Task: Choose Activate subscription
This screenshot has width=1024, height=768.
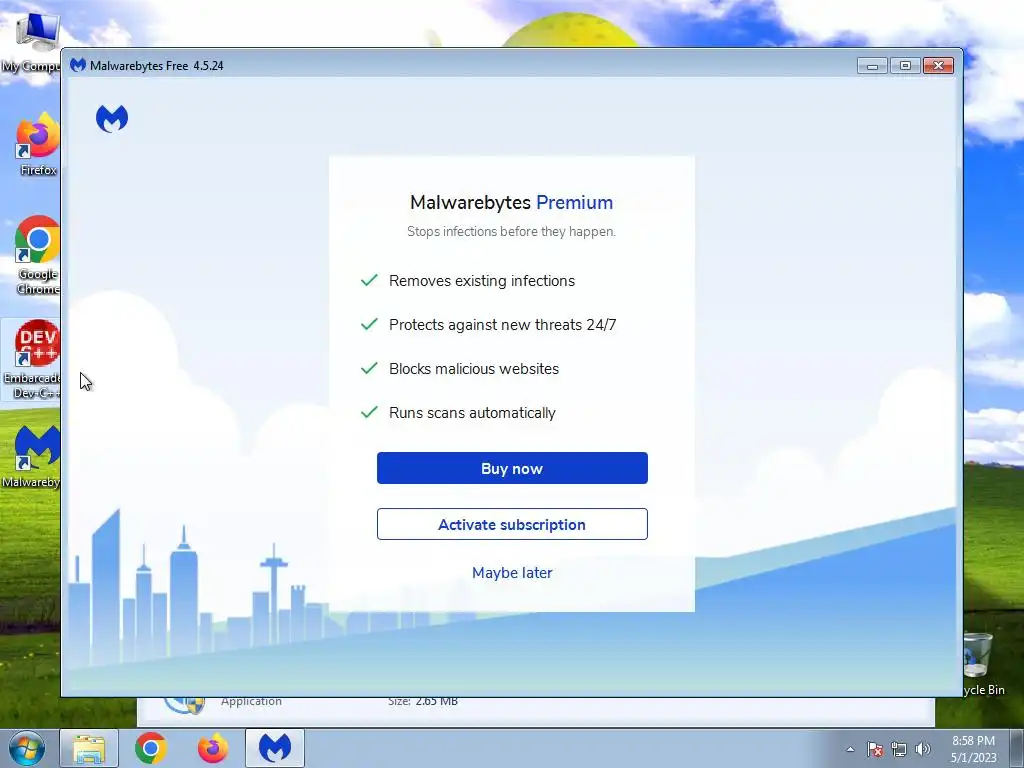Action: coord(512,524)
